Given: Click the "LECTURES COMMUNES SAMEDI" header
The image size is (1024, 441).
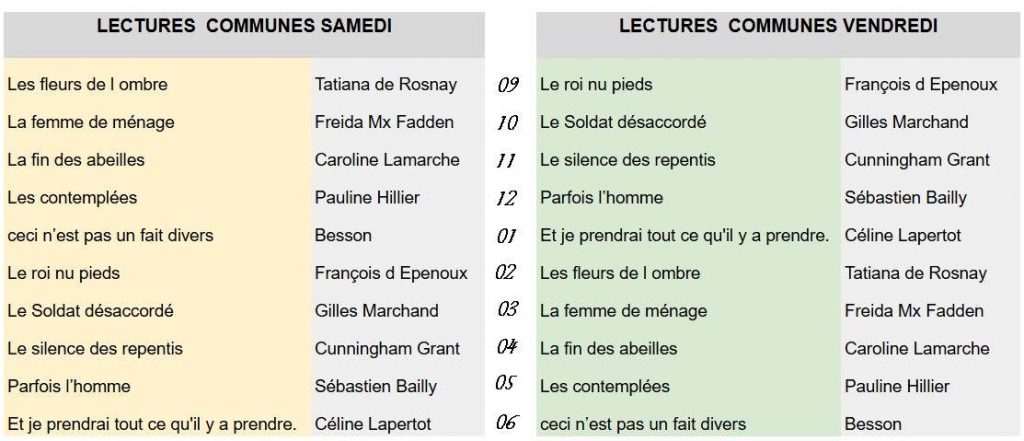Looking at the screenshot, I should pyautogui.click(x=243, y=27).
